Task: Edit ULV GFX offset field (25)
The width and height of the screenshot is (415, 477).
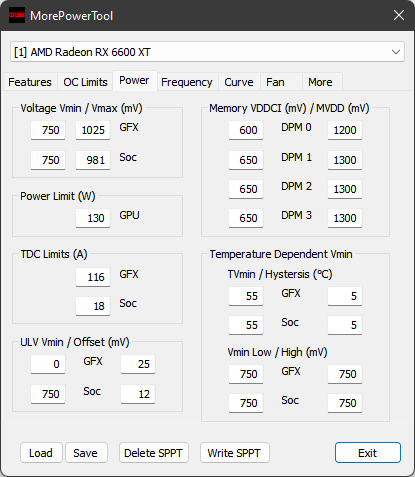Action: click(138, 364)
